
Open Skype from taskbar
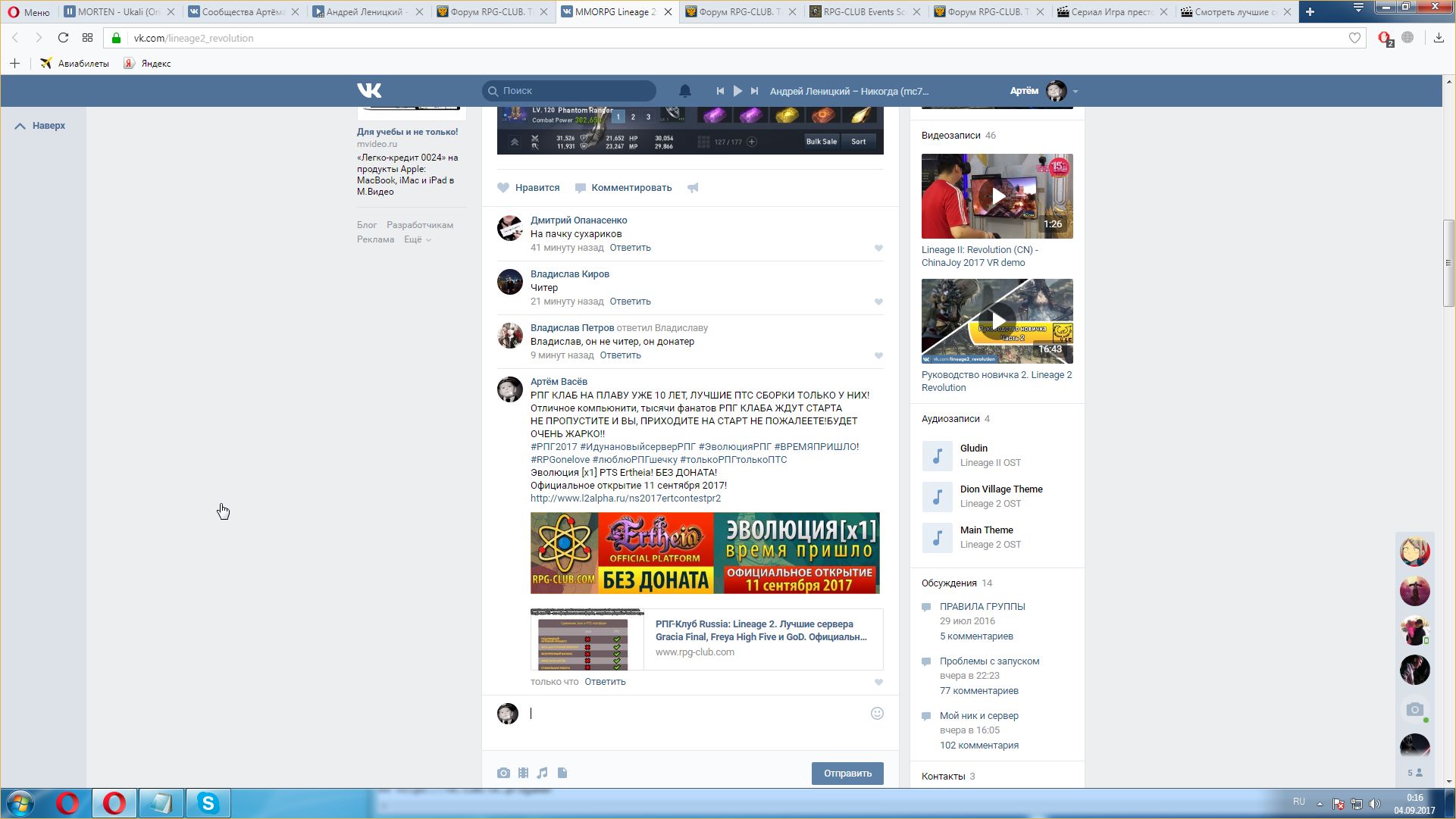[x=208, y=803]
